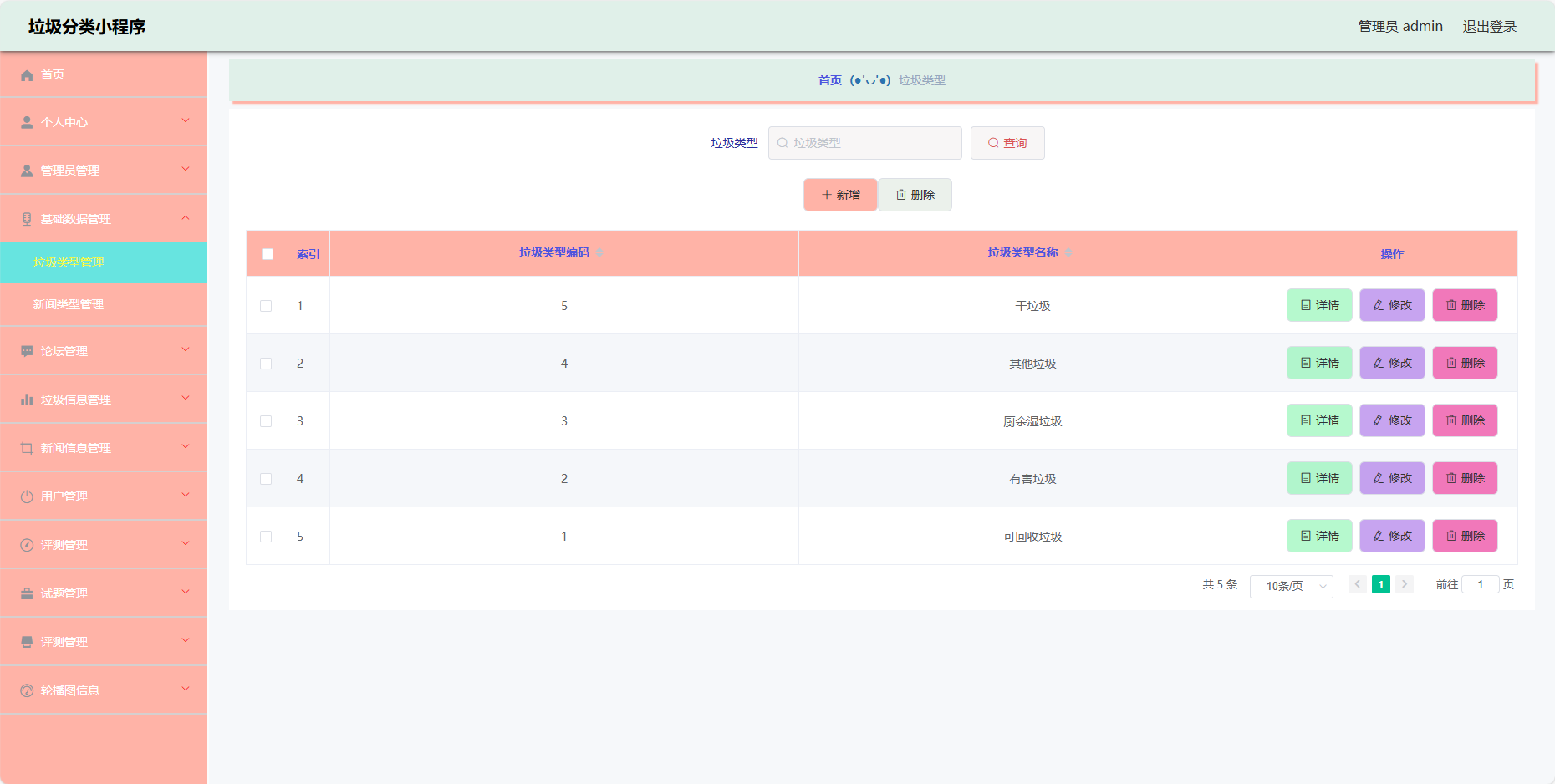Click the crop icon beside 新闻信息管理
Image resolution: width=1555 pixels, height=784 pixels.
coord(27,448)
